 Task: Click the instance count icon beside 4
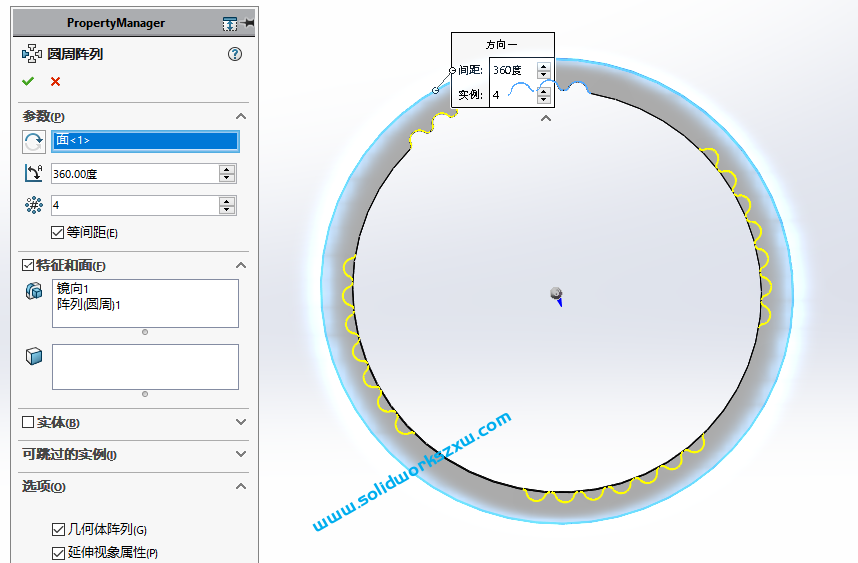34,205
